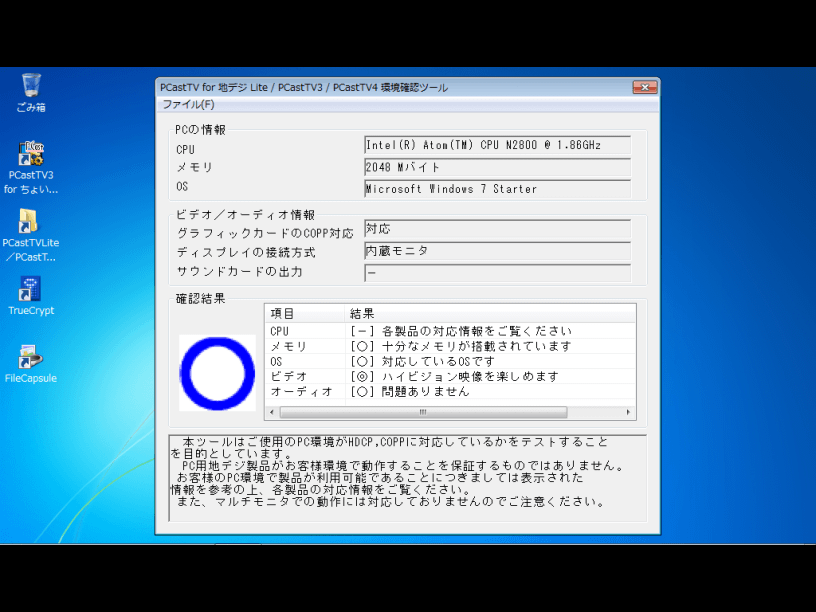Click the blue circle result indicator image
Image resolution: width=816 pixels, height=612 pixels.
(218, 373)
